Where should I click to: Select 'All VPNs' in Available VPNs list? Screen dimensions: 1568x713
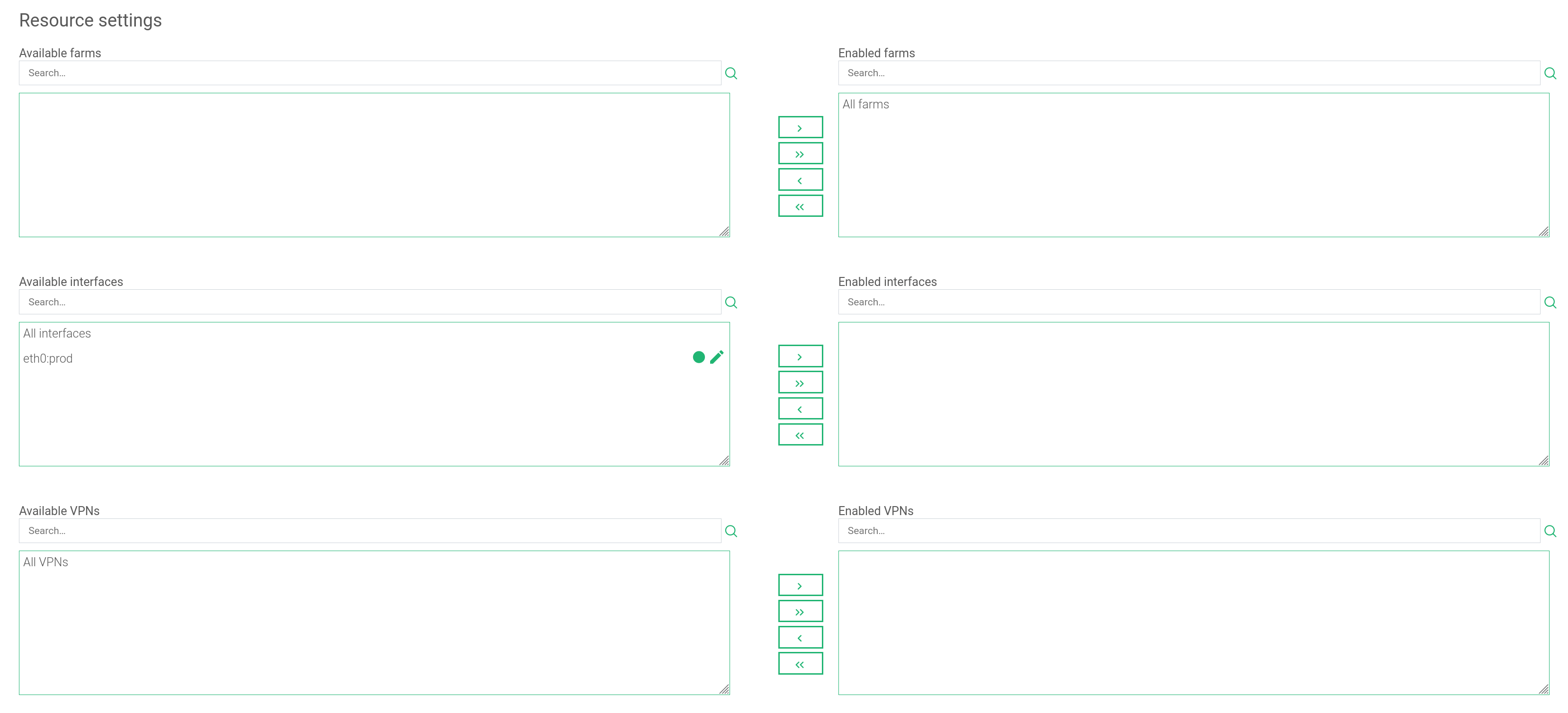pyautogui.click(x=45, y=562)
